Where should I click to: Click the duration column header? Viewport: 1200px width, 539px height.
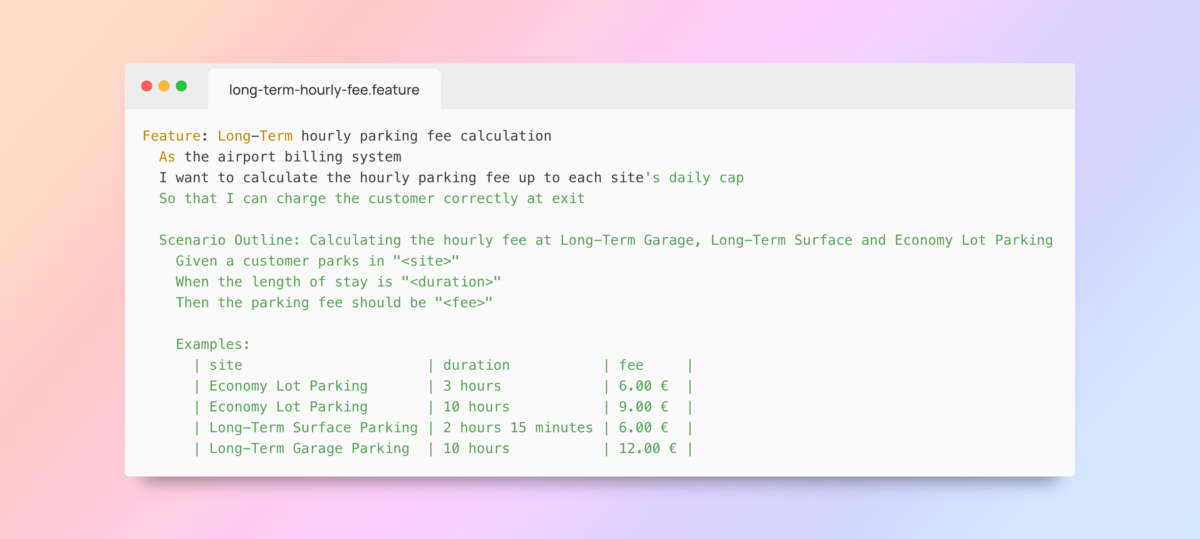(476, 365)
